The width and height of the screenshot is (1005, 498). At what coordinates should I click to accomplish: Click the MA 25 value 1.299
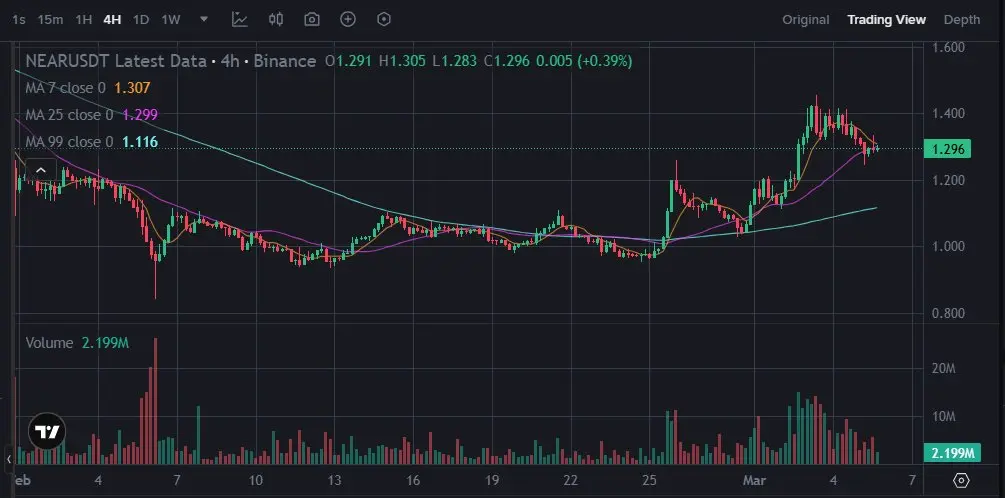pyautogui.click(x=140, y=115)
